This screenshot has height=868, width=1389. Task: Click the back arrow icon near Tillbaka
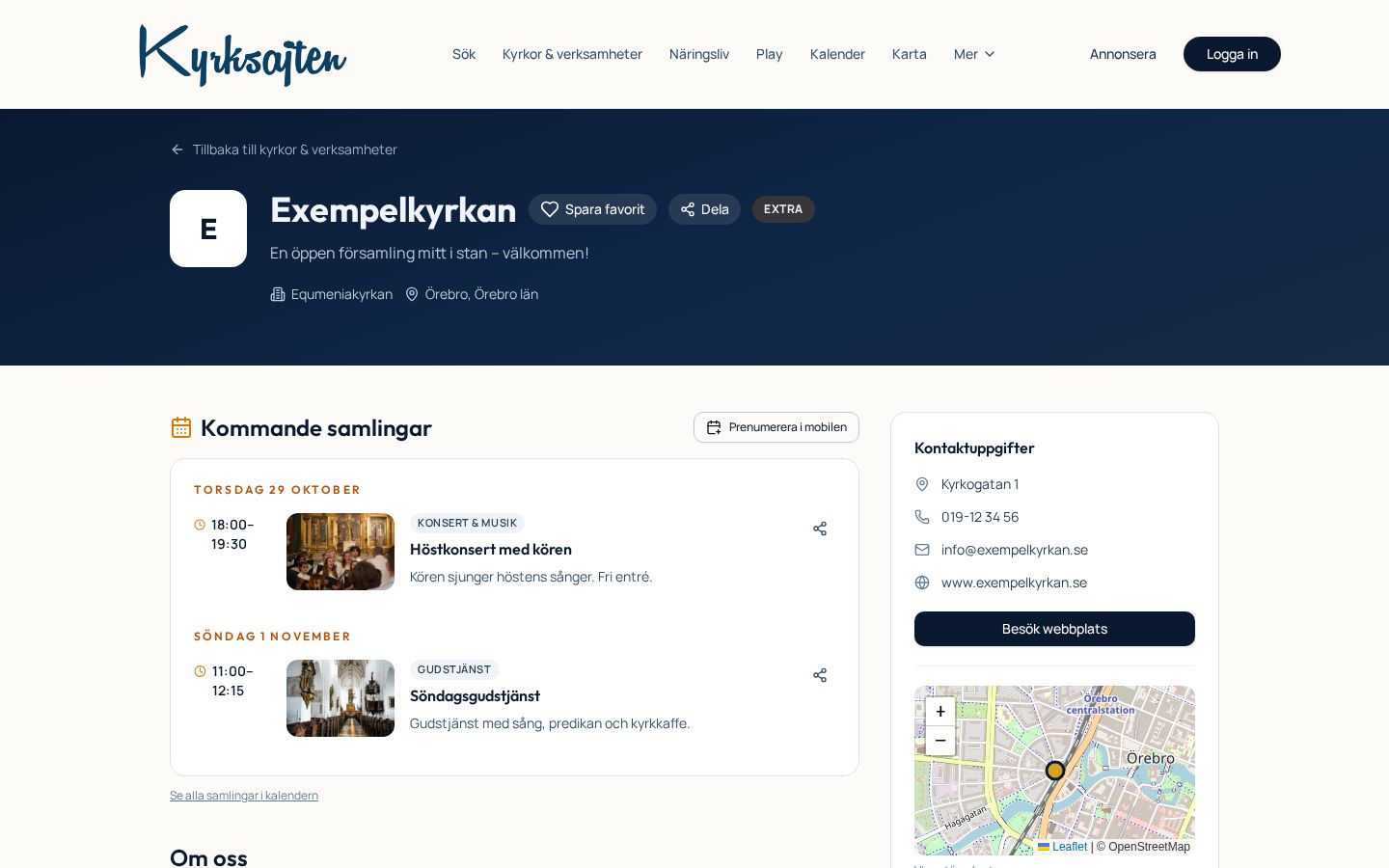click(177, 149)
